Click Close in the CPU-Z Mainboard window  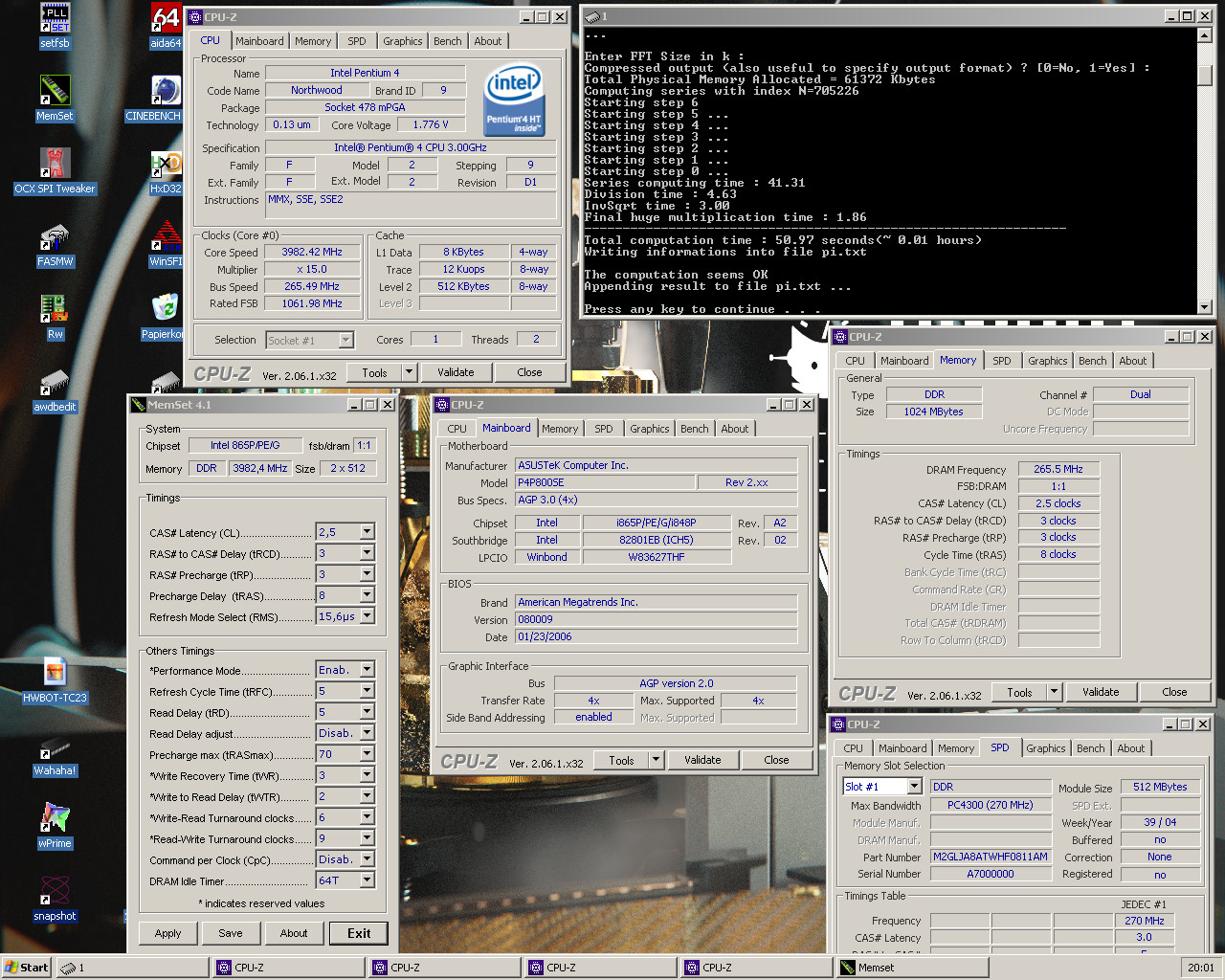(777, 760)
